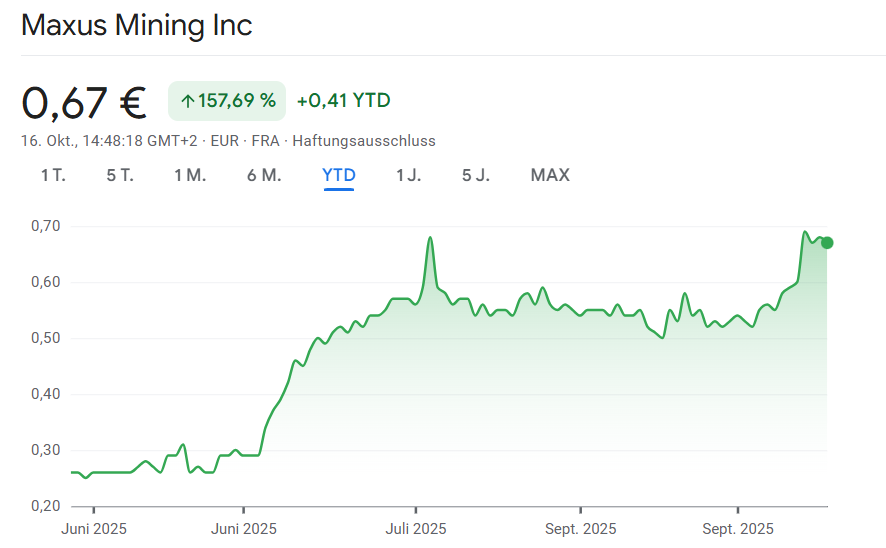The height and width of the screenshot is (548, 886).
Task: Switch to the 5 T. range tab
Action: 120,175
